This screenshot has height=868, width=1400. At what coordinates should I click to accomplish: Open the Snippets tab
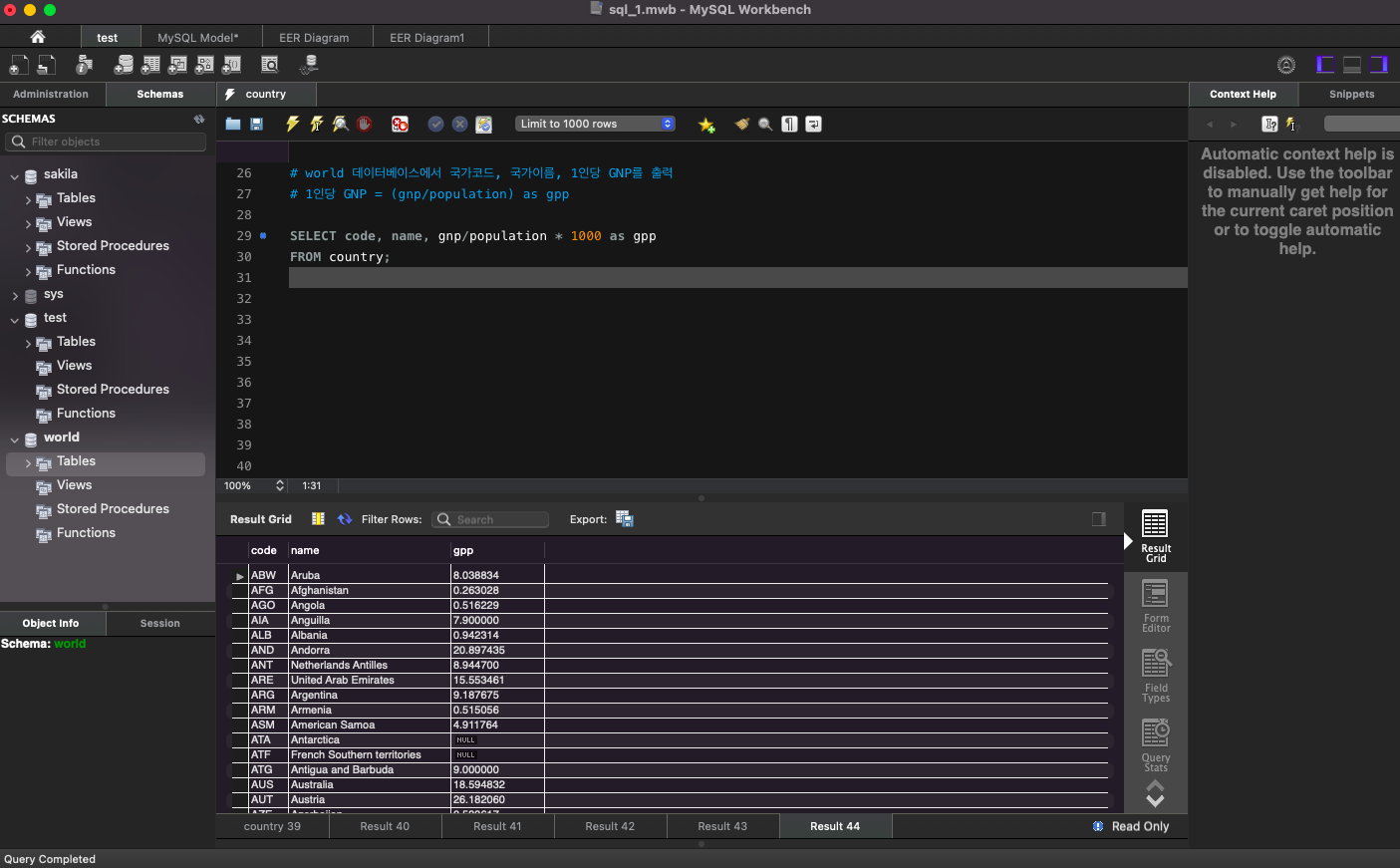tap(1351, 94)
